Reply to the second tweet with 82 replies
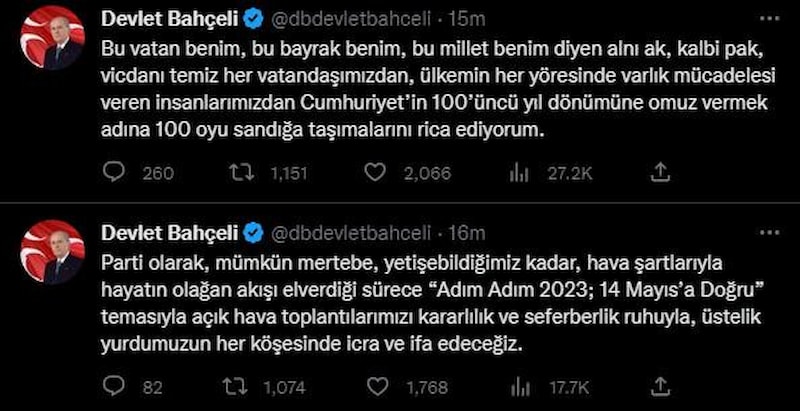800x411 pixels. [115, 384]
